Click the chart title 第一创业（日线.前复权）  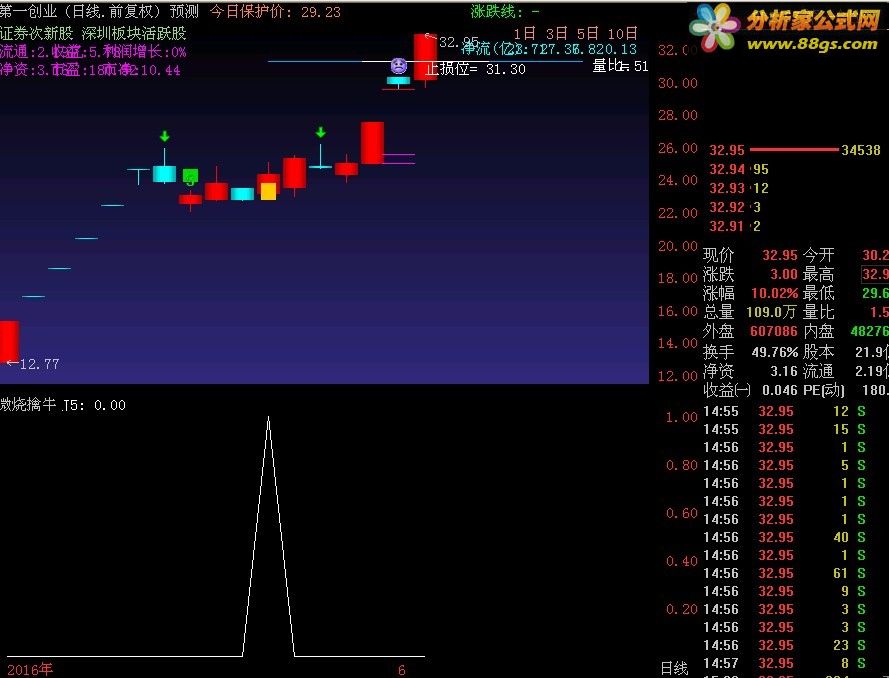80,11
